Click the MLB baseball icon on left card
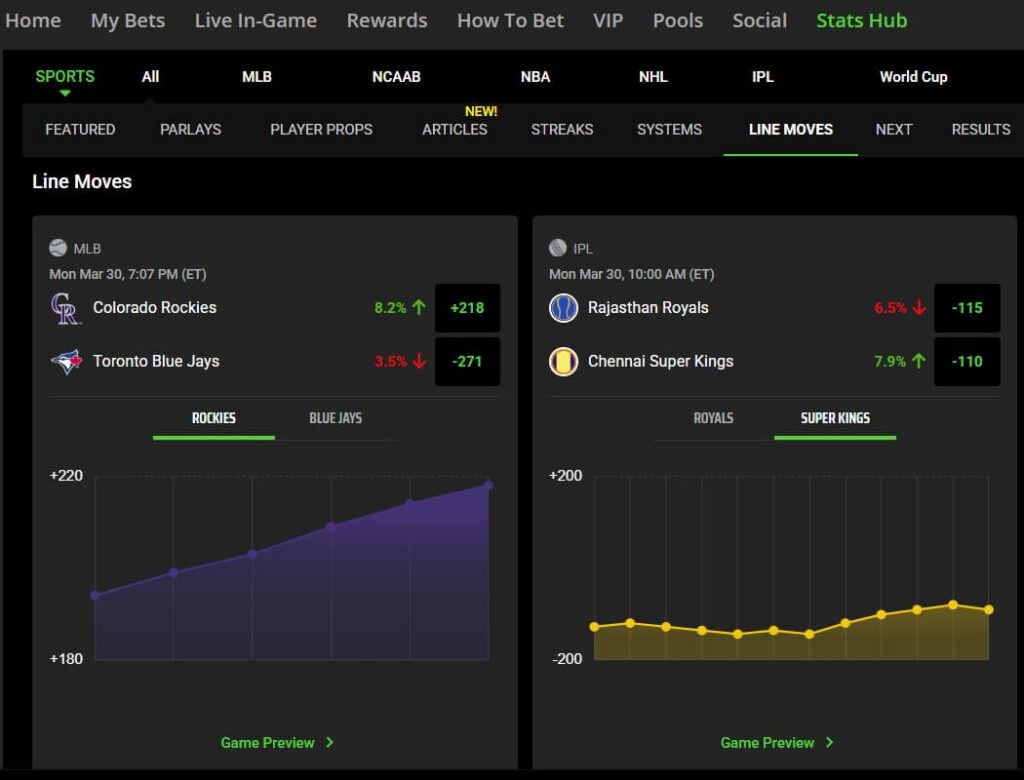Screen dimensions: 1024x780 coord(56,247)
